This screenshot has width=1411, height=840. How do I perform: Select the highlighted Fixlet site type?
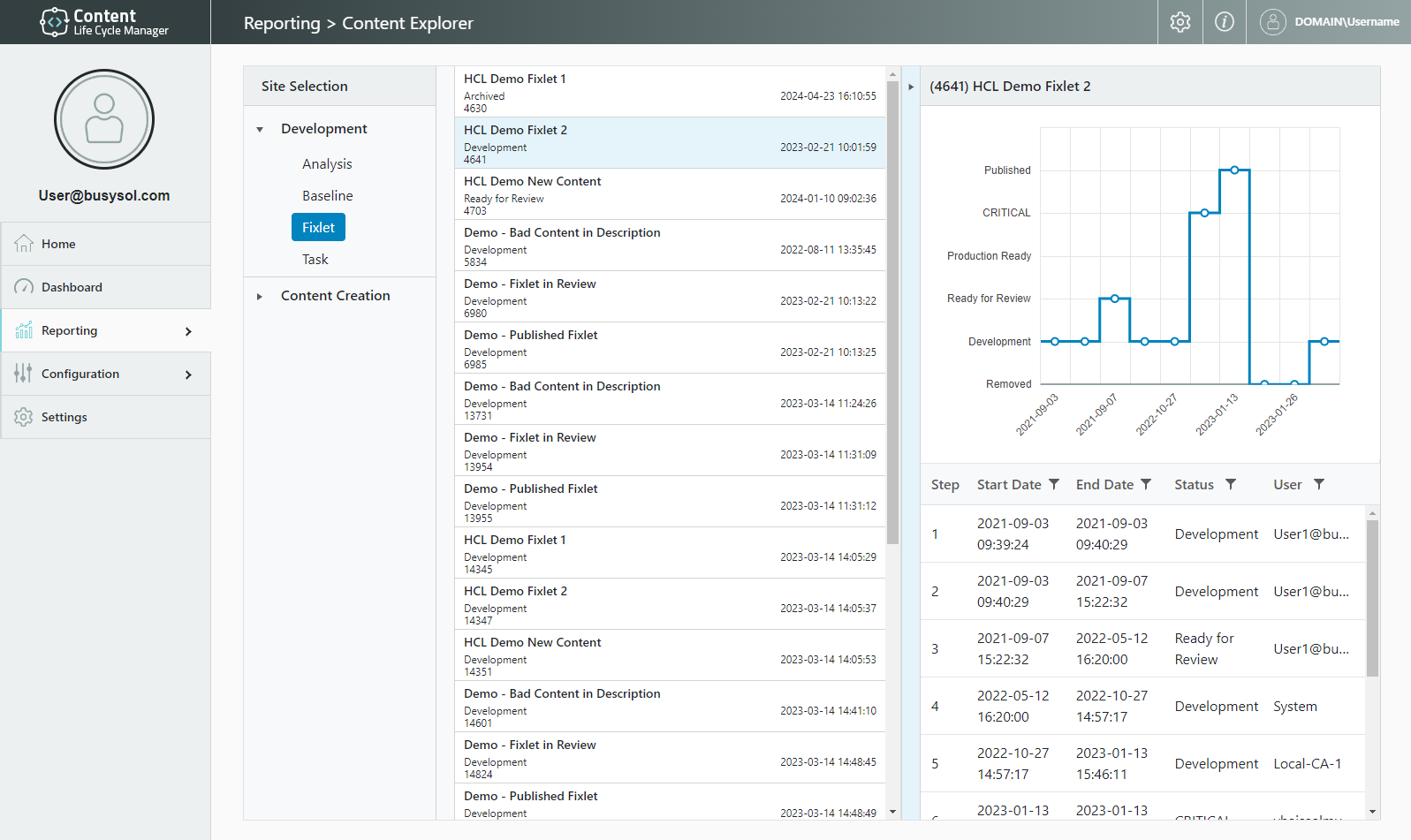tap(318, 227)
